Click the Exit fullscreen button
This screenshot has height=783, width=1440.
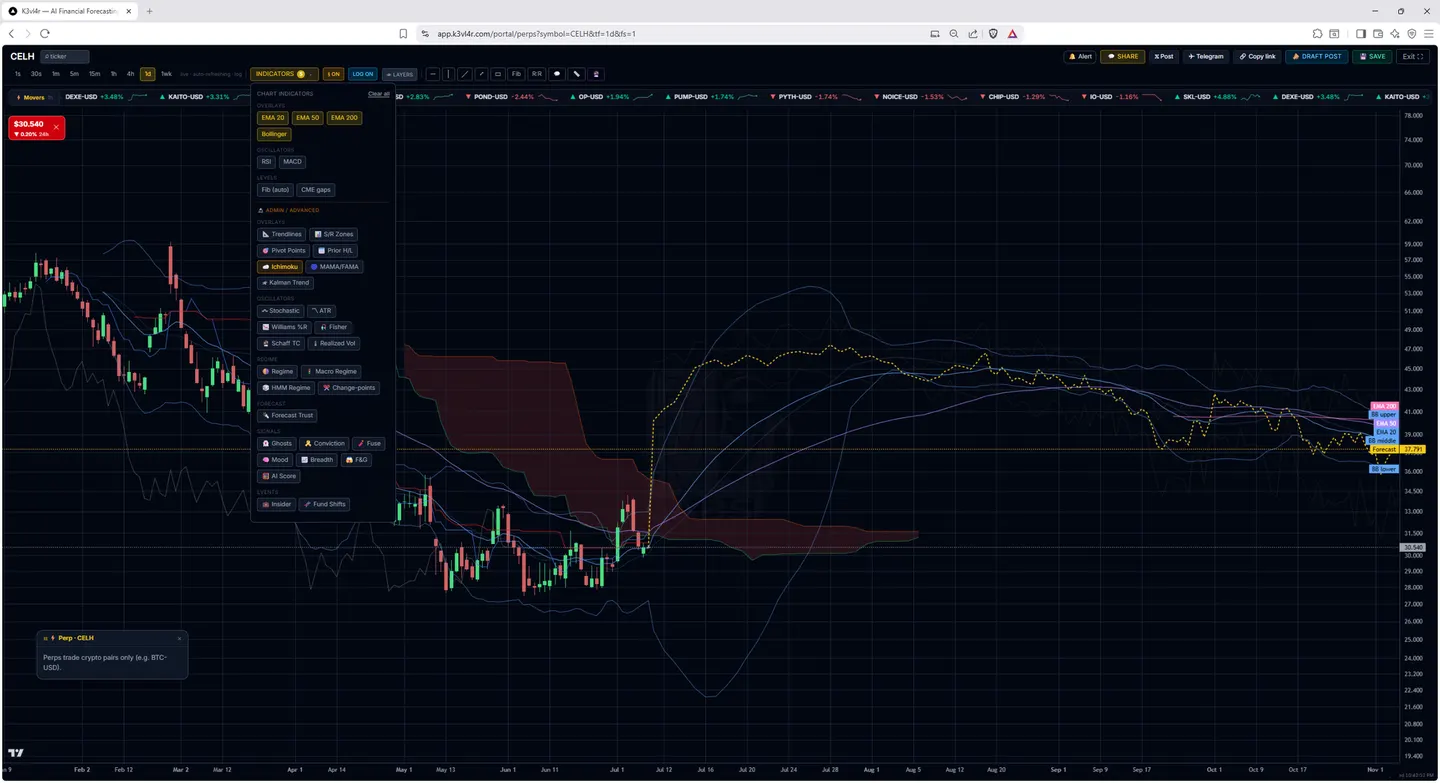(x=1413, y=57)
